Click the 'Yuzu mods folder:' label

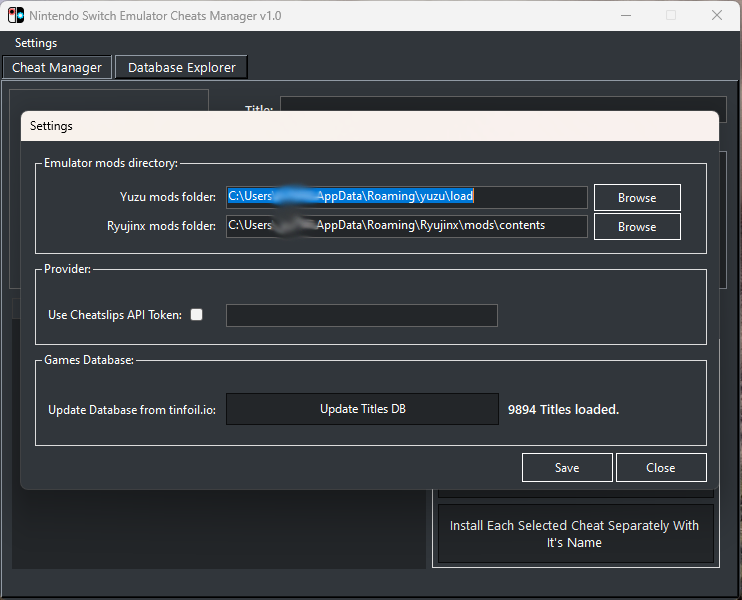(x=168, y=197)
